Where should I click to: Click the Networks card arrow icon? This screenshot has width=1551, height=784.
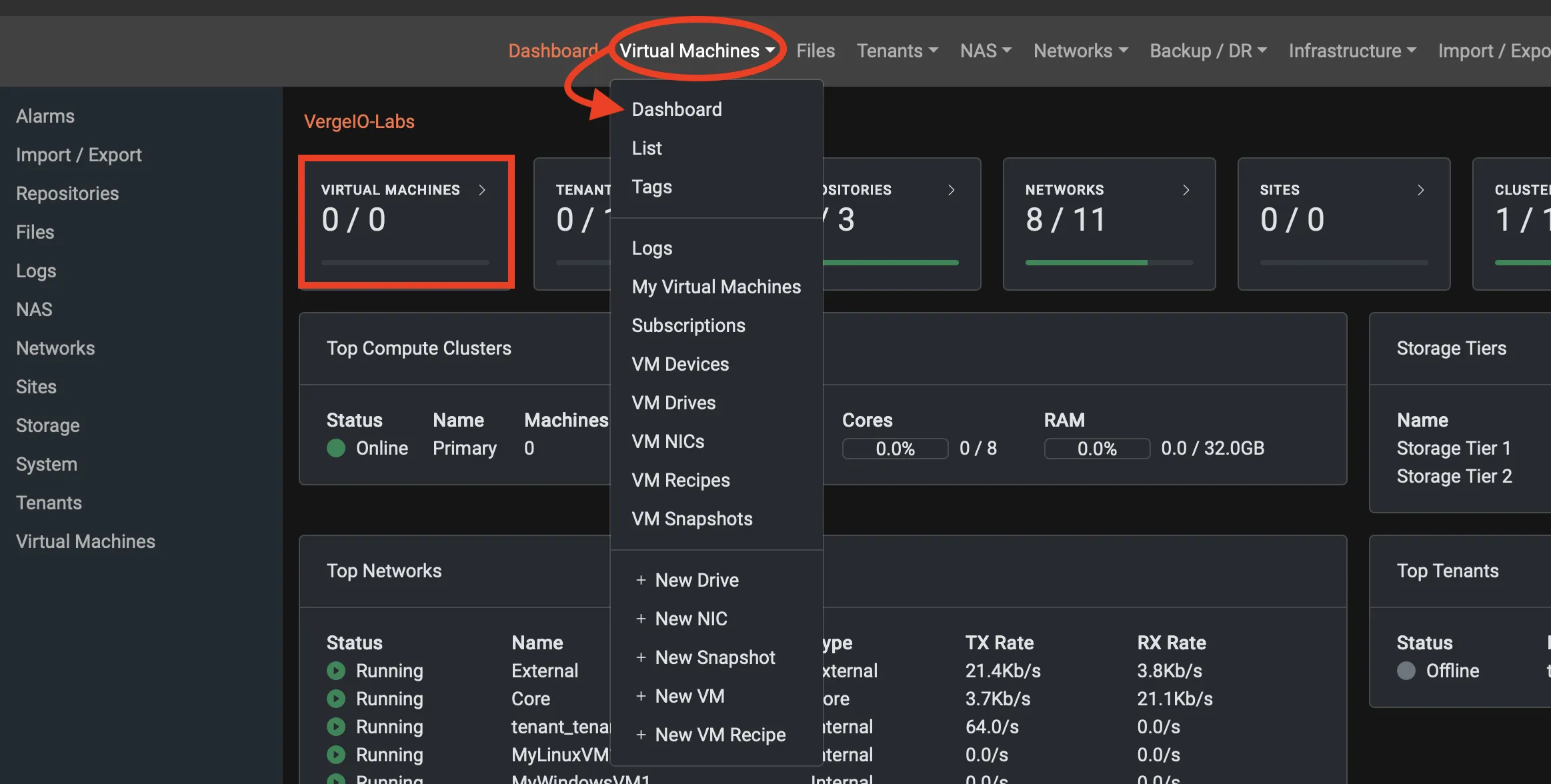(x=1186, y=189)
